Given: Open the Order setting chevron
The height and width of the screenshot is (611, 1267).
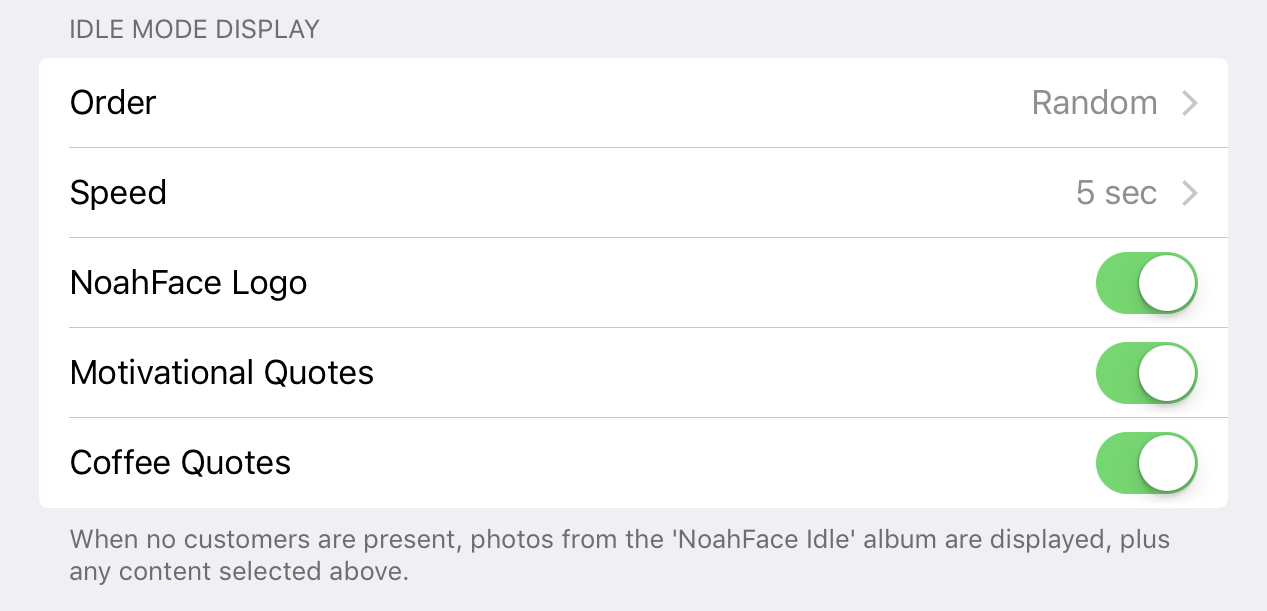Looking at the screenshot, I should point(1189,103).
